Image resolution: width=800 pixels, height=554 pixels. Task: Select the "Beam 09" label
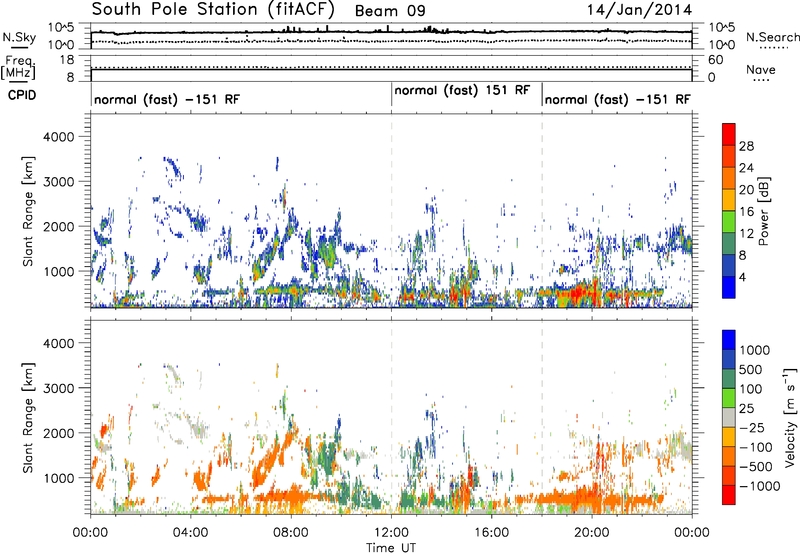click(390, 11)
